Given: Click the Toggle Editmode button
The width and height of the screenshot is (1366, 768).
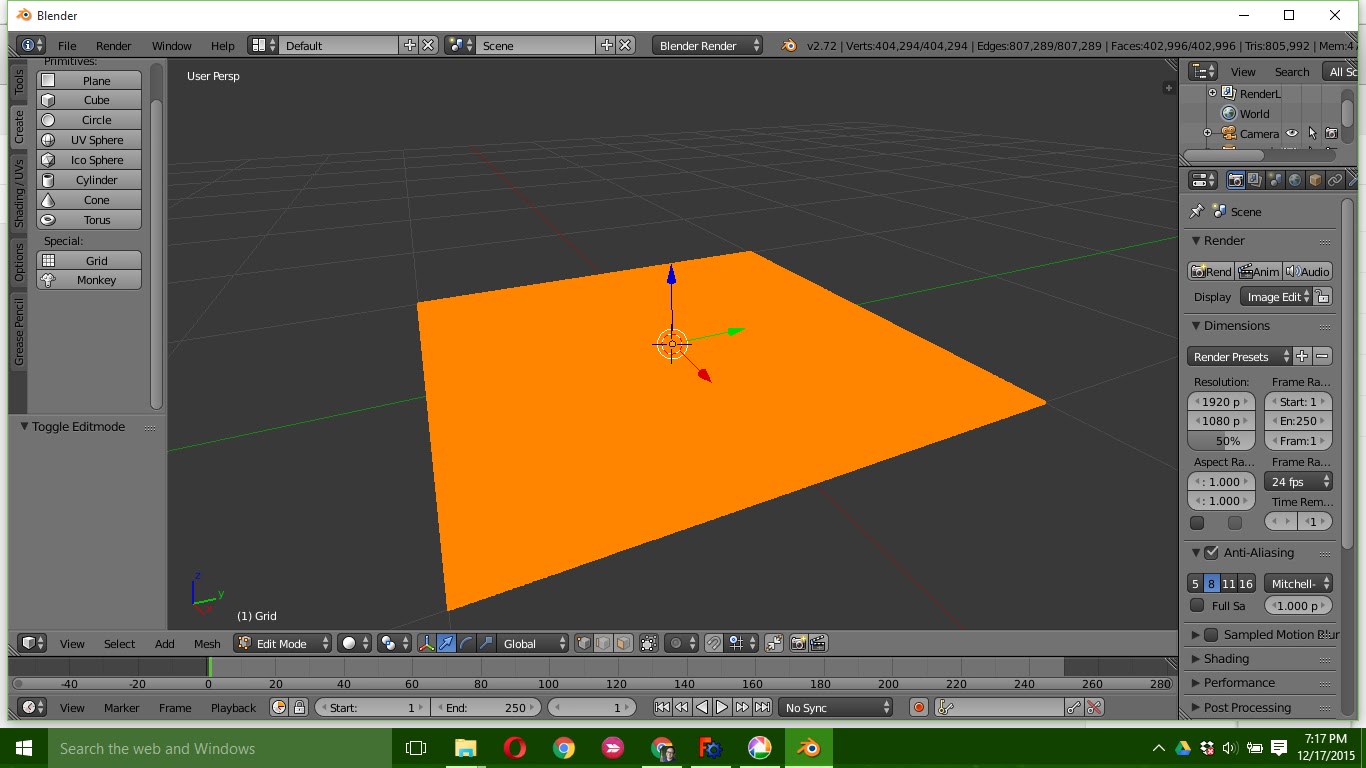Looking at the screenshot, I should coord(72,426).
